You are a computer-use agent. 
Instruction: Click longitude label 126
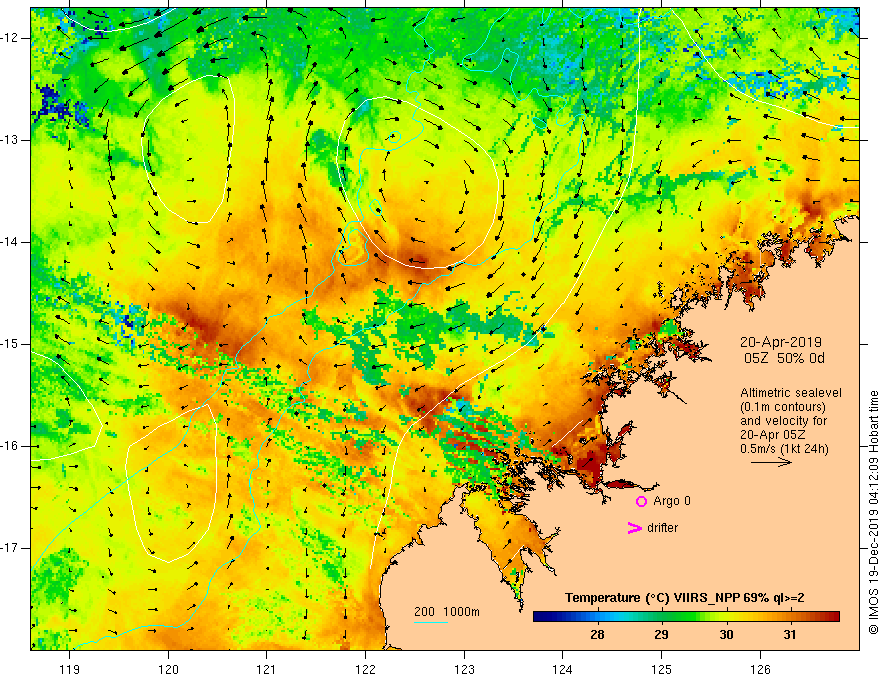[x=760, y=669]
